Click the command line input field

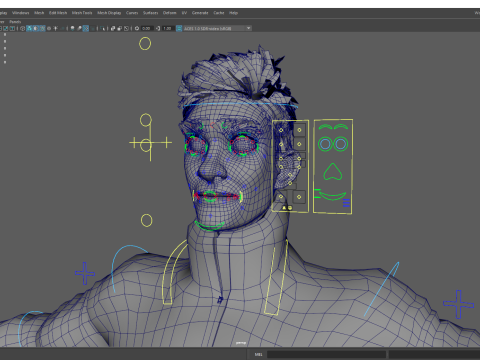(326, 354)
